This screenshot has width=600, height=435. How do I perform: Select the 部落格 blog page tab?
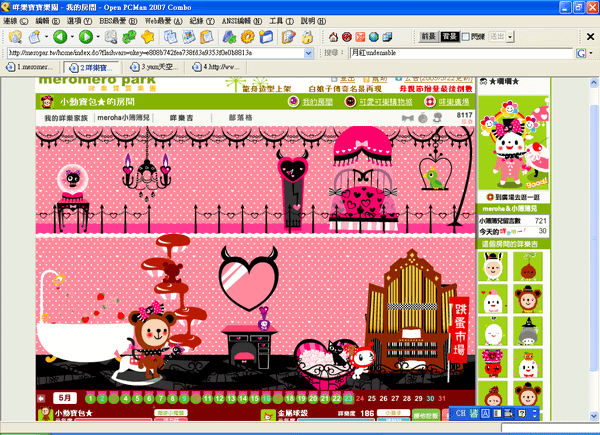(x=240, y=118)
